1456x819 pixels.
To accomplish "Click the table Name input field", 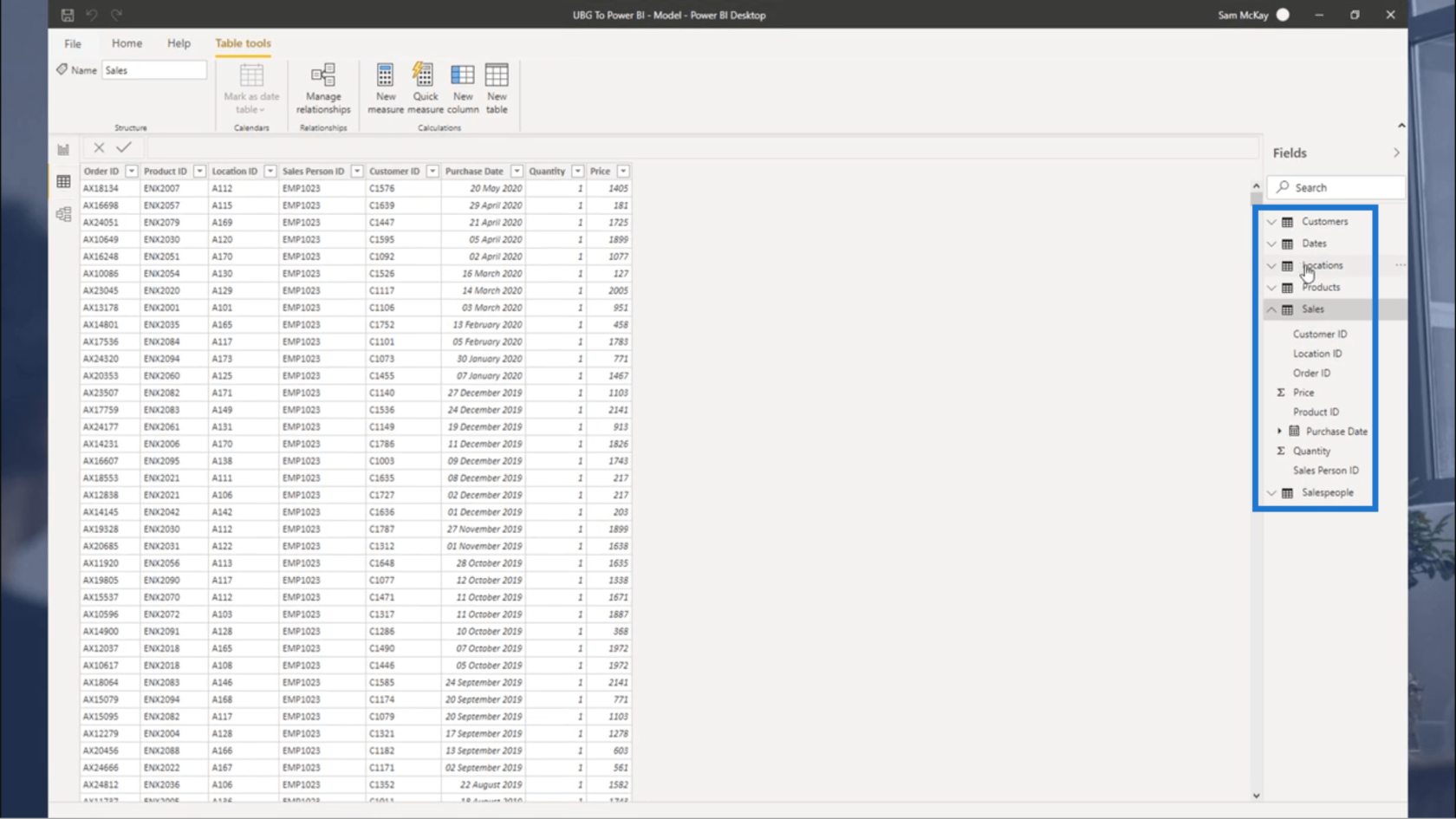I will click(154, 70).
